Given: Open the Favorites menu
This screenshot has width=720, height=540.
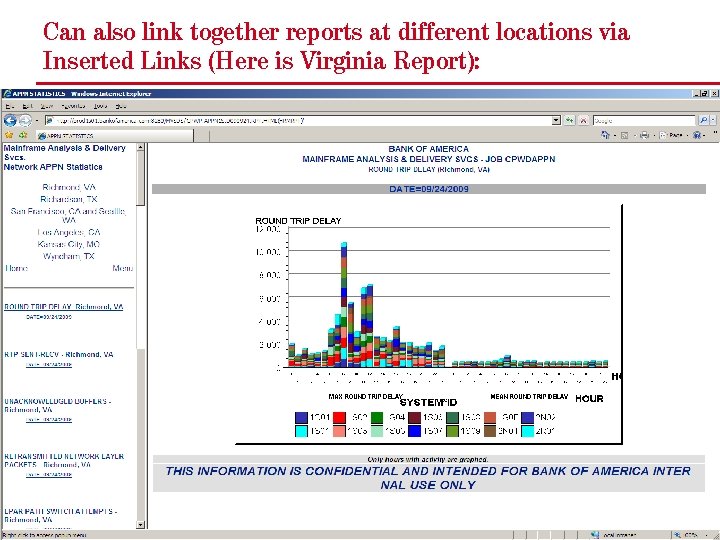Looking at the screenshot, I should [x=73, y=106].
